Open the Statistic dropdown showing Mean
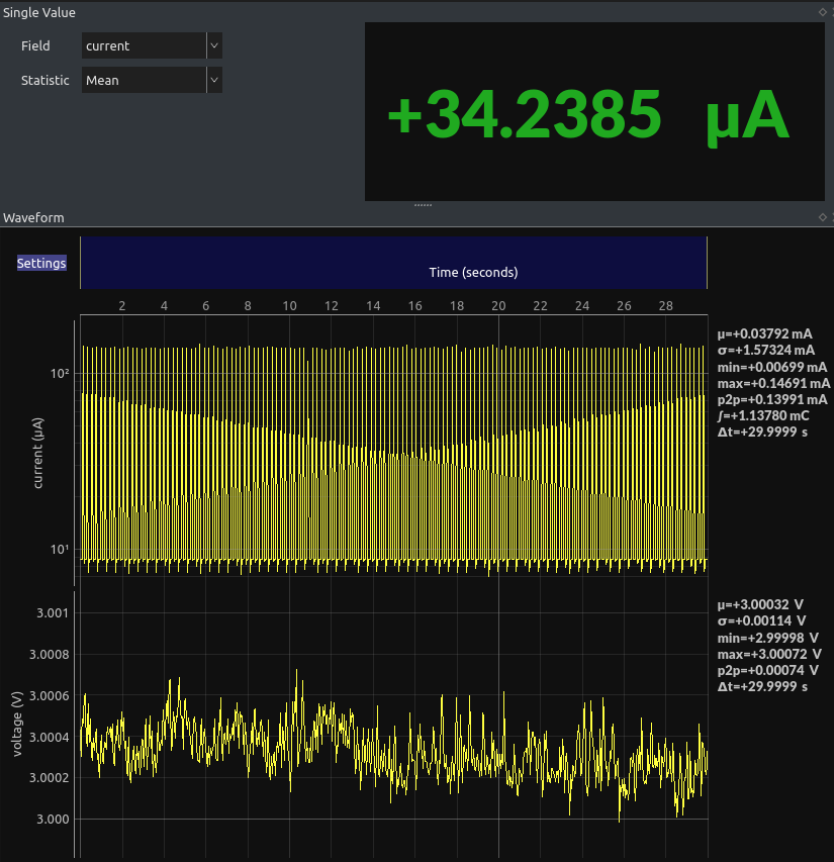The width and height of the screenshot is (834, 862). point(151,81)
